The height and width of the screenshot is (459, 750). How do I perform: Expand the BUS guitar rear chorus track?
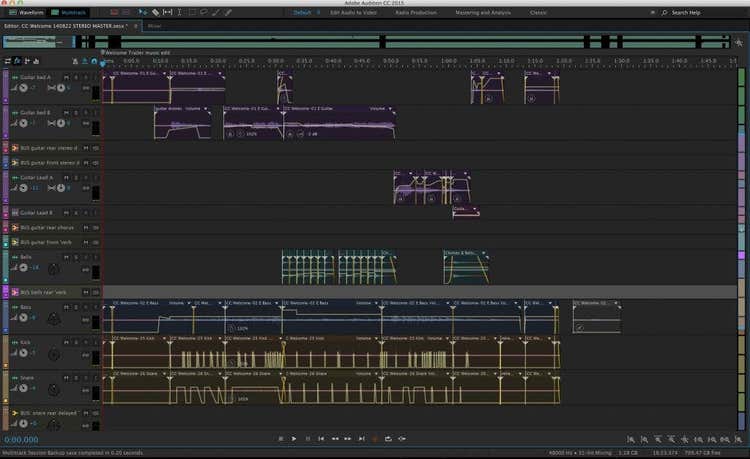pos(13,227)
